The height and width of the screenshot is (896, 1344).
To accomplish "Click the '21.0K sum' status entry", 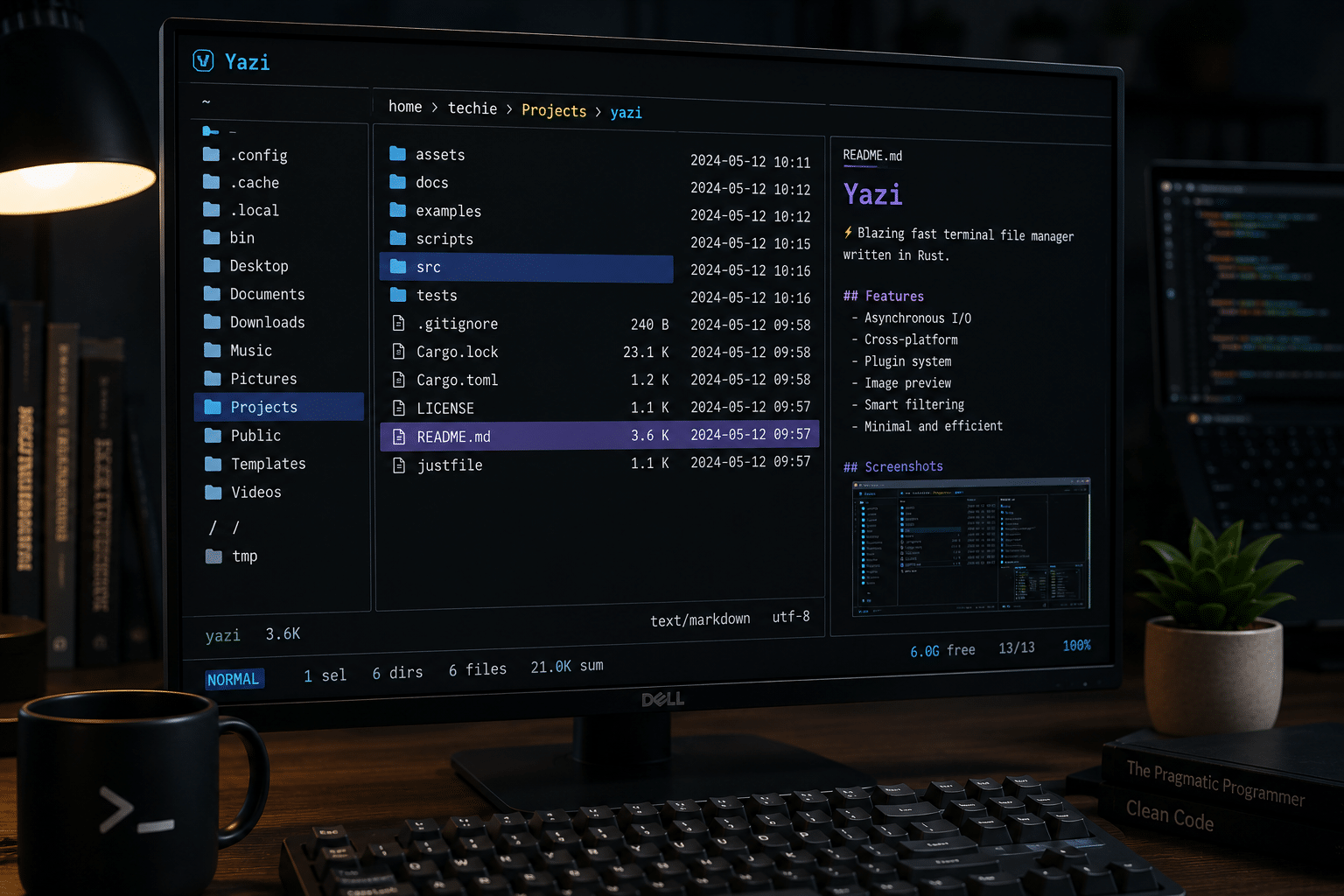I will [x=567, y=666].
